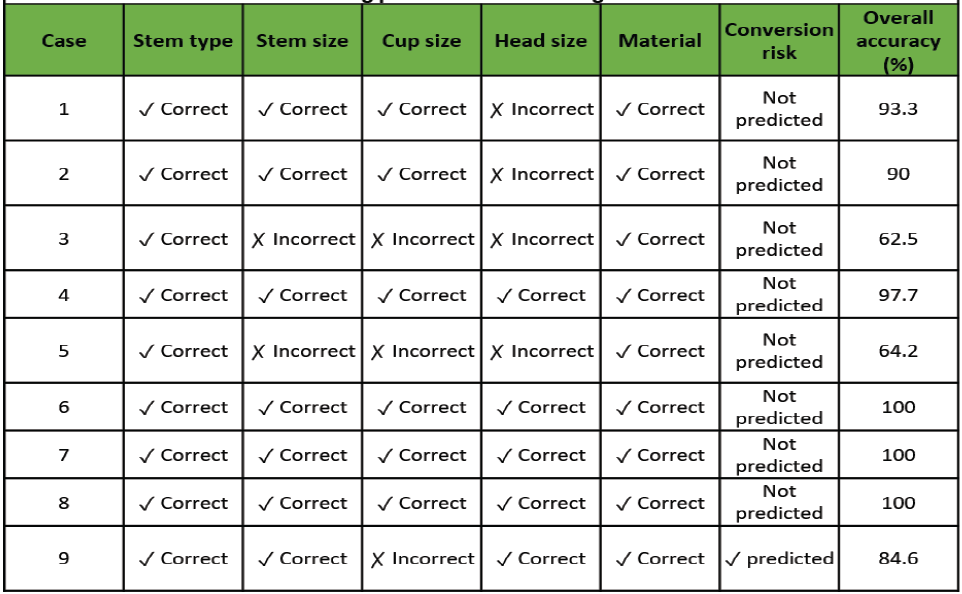Select the 90 accuracy cell for case 2
Screen dimensions: 962x594
tap(898, 174)
